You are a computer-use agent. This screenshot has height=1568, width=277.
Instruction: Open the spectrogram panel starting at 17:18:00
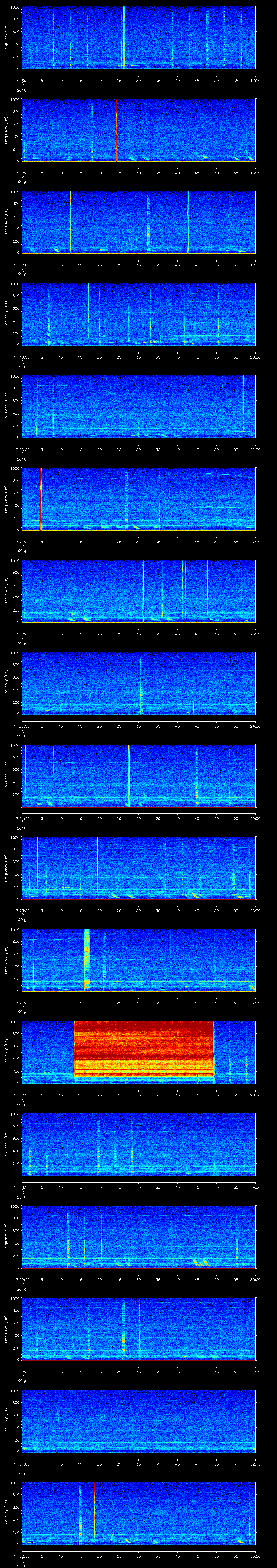139,222
